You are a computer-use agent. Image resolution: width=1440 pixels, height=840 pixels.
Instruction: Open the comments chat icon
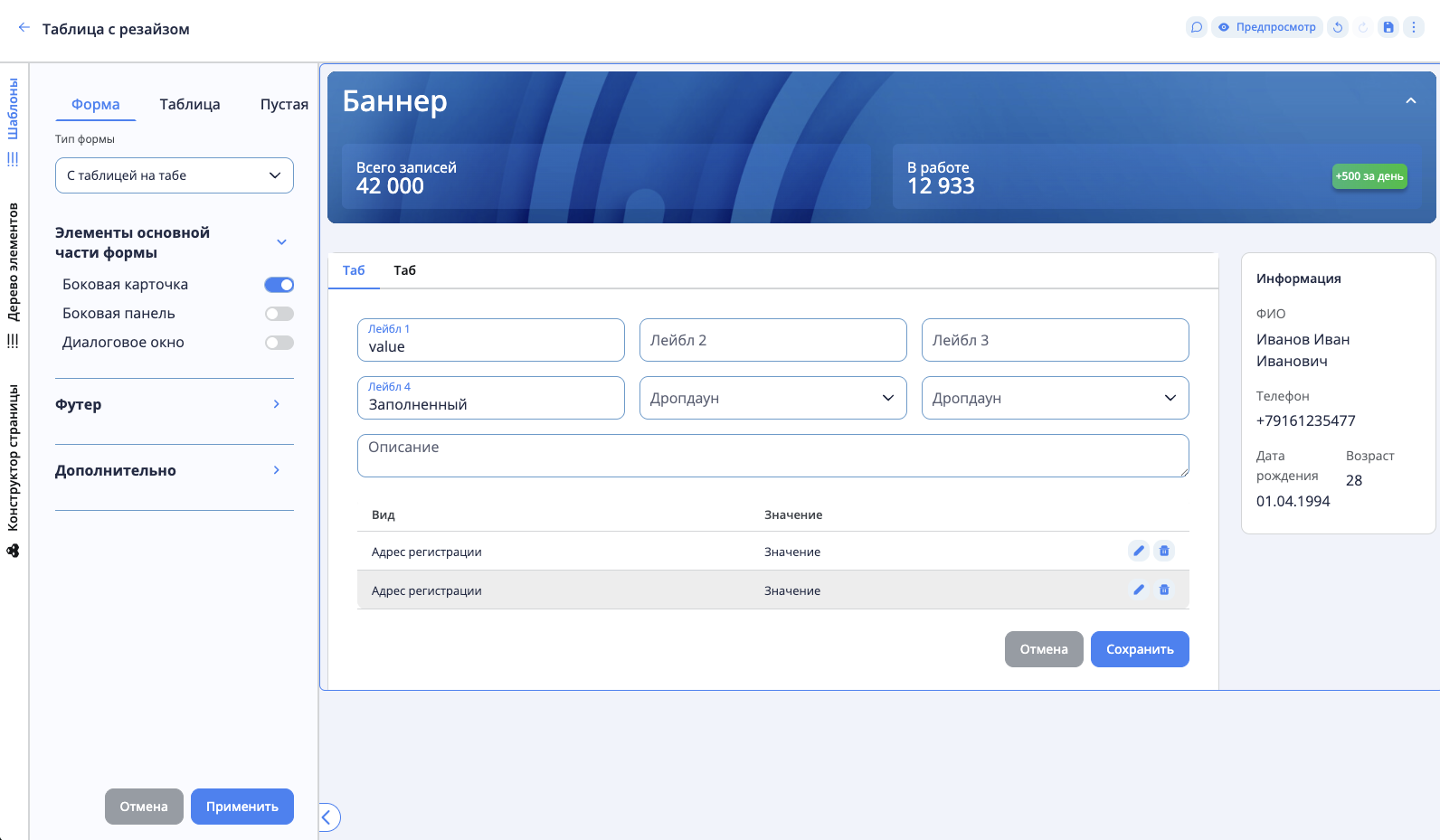click(1197, 27)
